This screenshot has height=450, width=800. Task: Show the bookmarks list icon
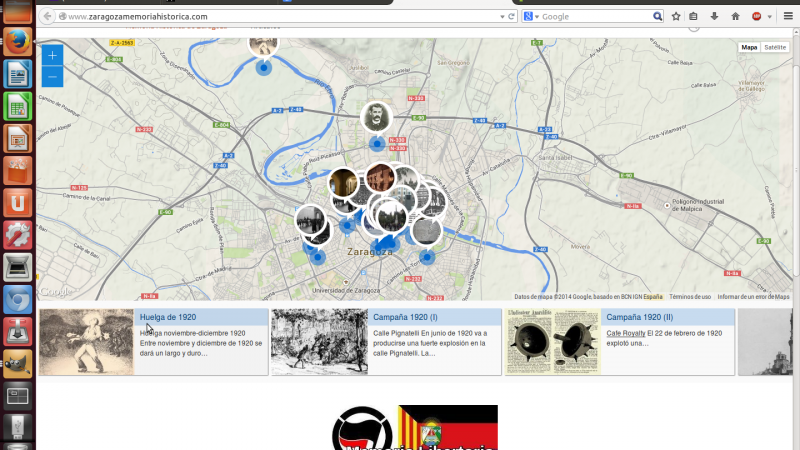695,17
